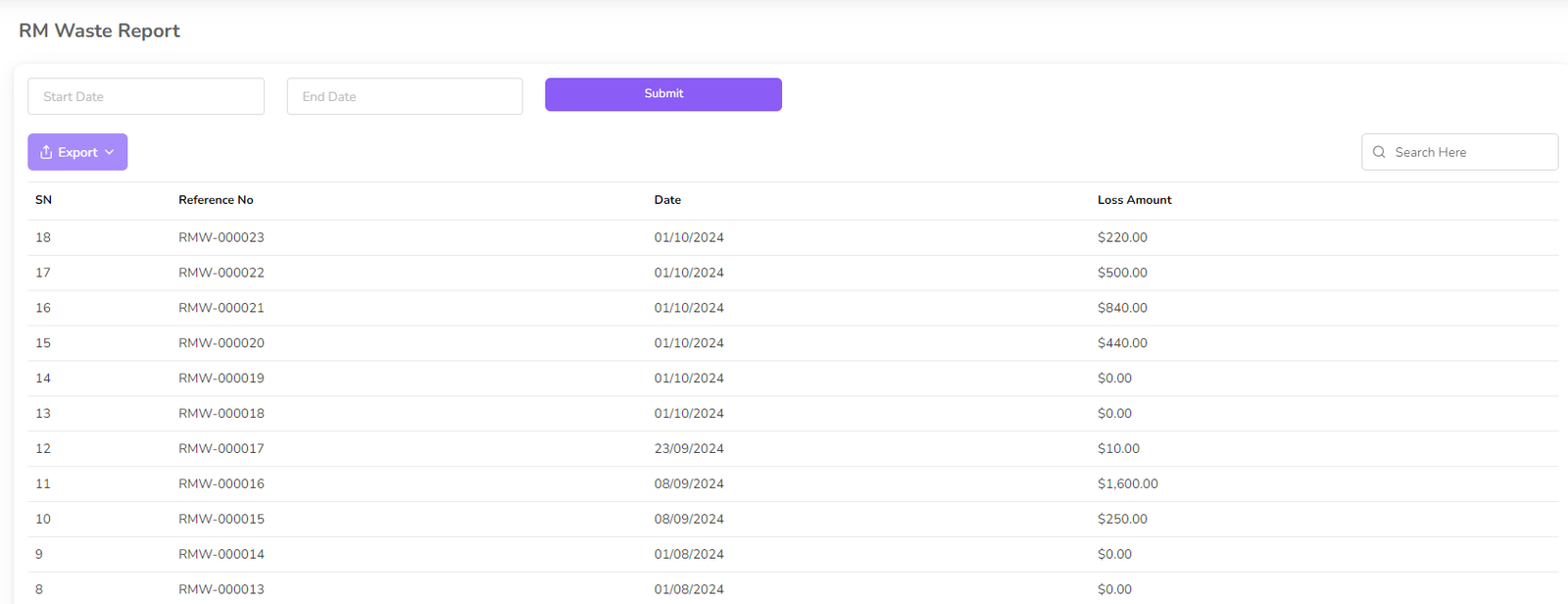
Task: Sort by the Date column header
Action: 667,200
